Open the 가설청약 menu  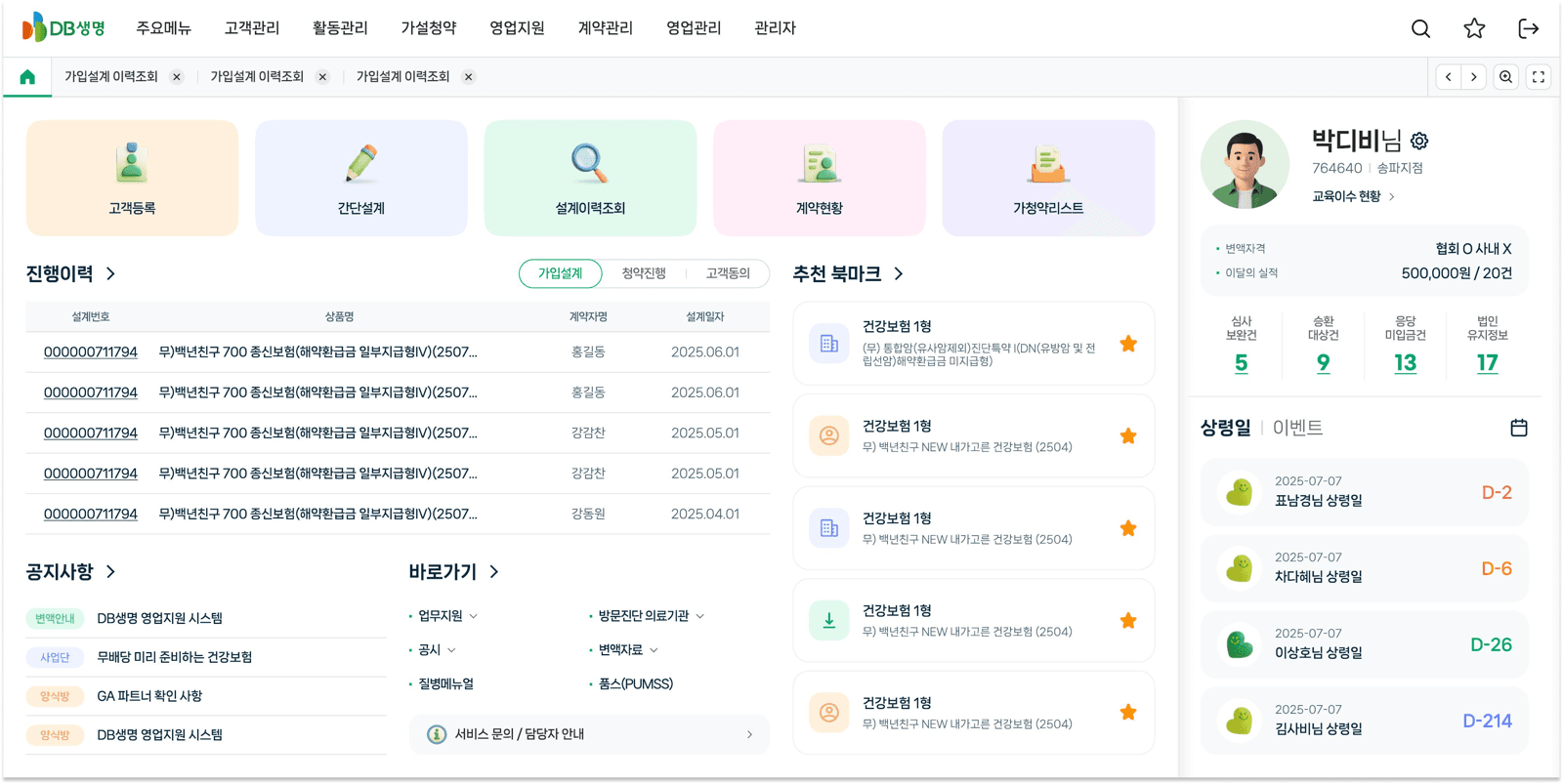tap(429, 28)
